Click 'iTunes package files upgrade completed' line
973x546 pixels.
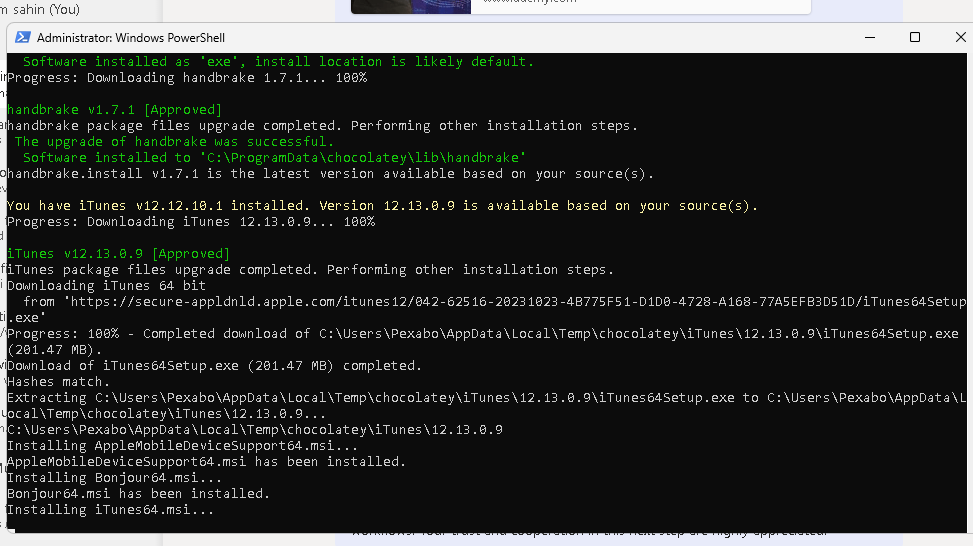pyautogui.click(x=310, y=270)
